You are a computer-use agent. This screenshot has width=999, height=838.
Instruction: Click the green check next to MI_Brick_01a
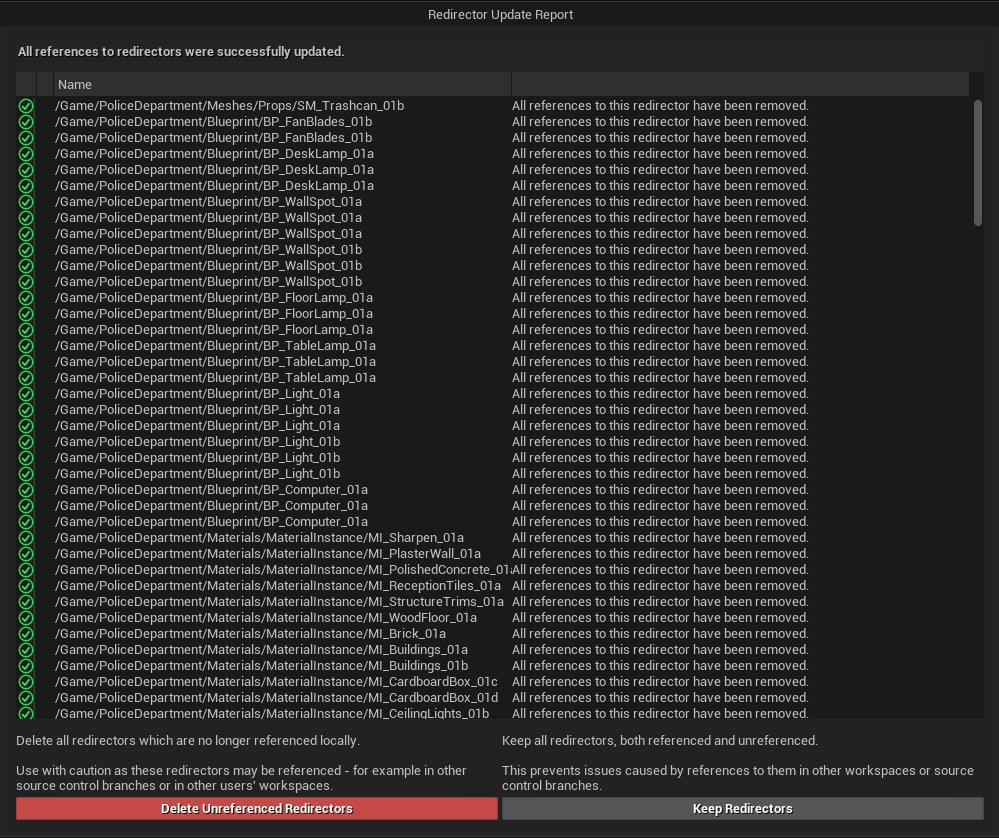(x=26, y=634)
